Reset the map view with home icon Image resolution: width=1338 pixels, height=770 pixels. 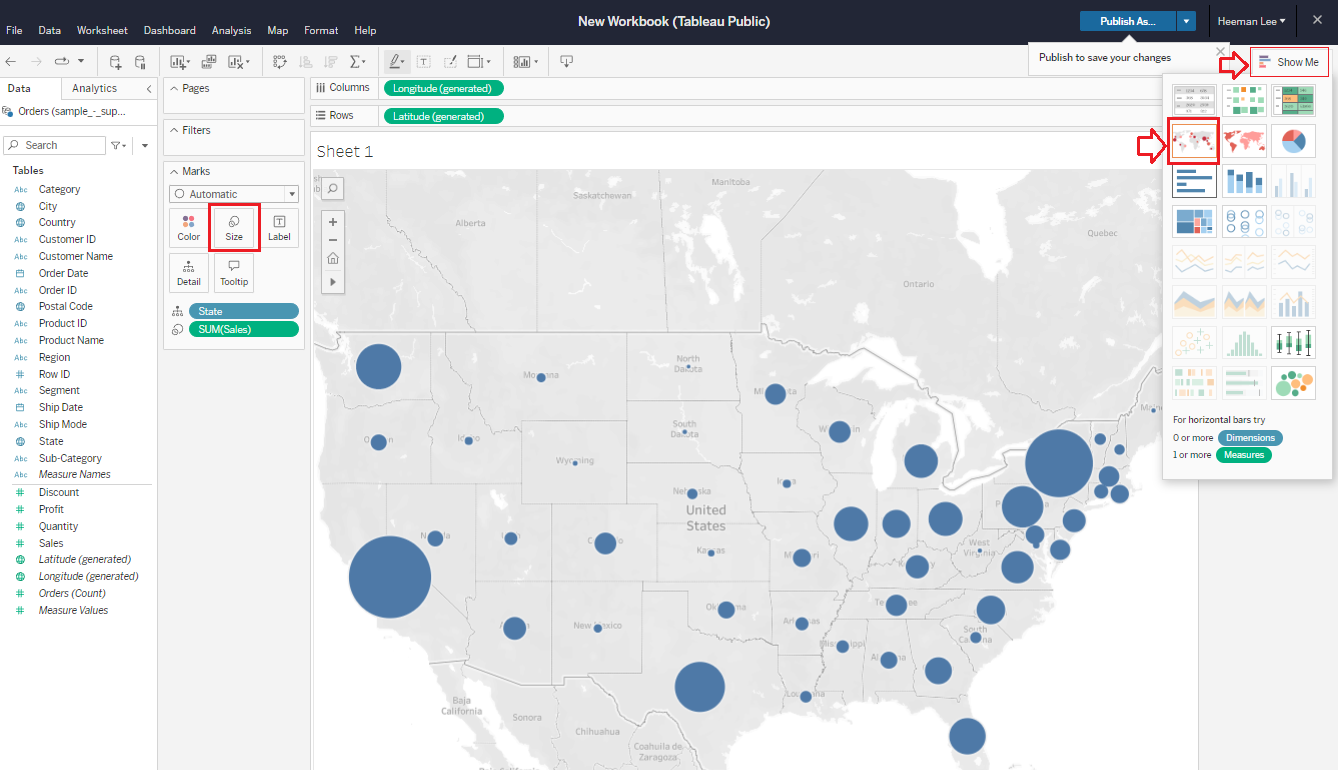tap(333, 258)
